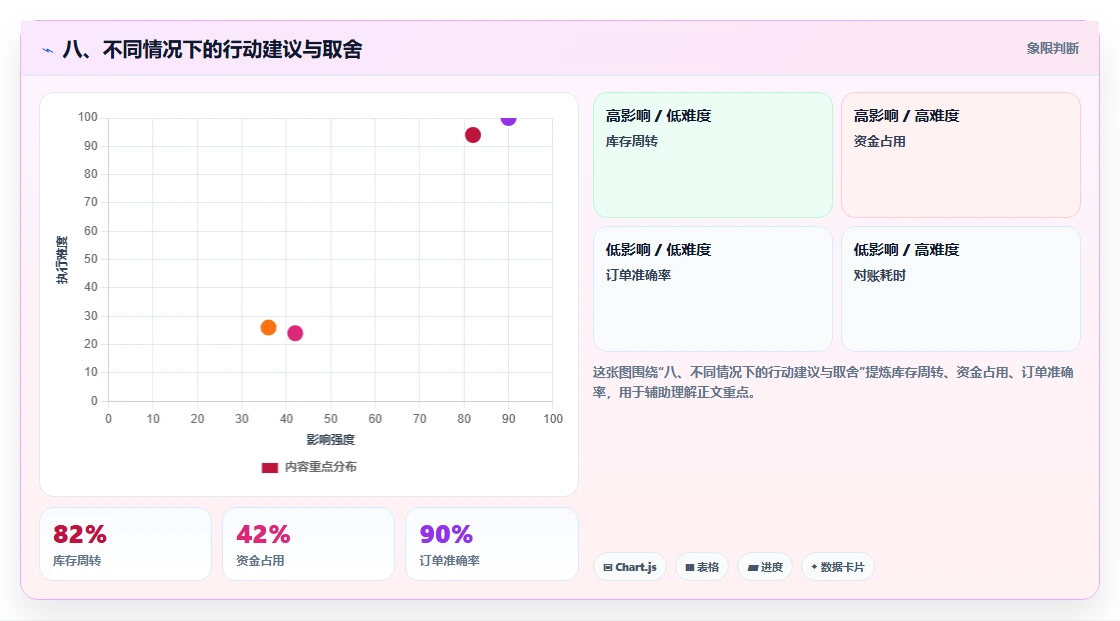Click the table icon in 表格 chip
1120x621 pixels.
point(690,567)
